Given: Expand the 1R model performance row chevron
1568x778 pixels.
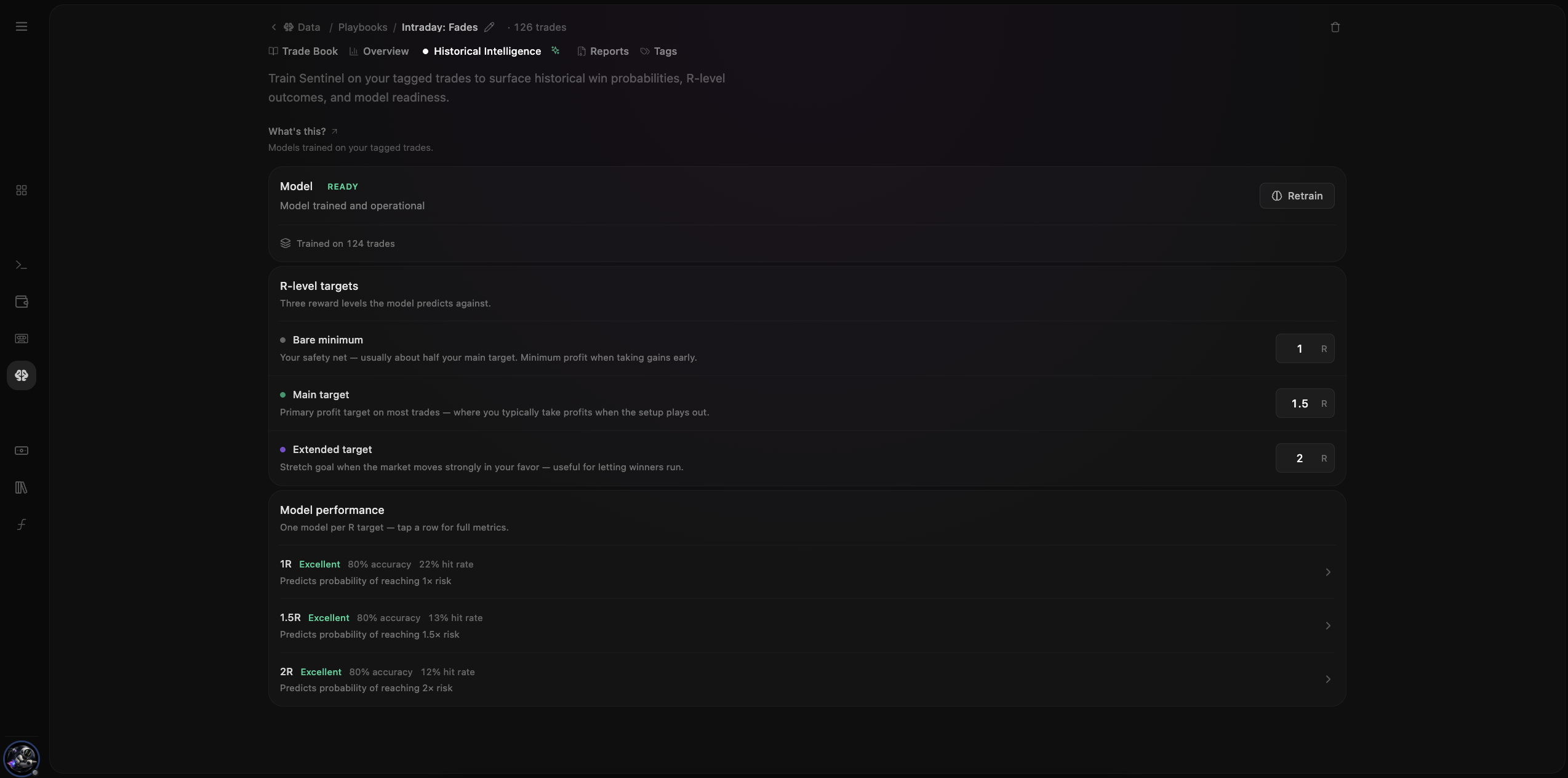Looking at the screenshot, I should tap(1327, 572).
